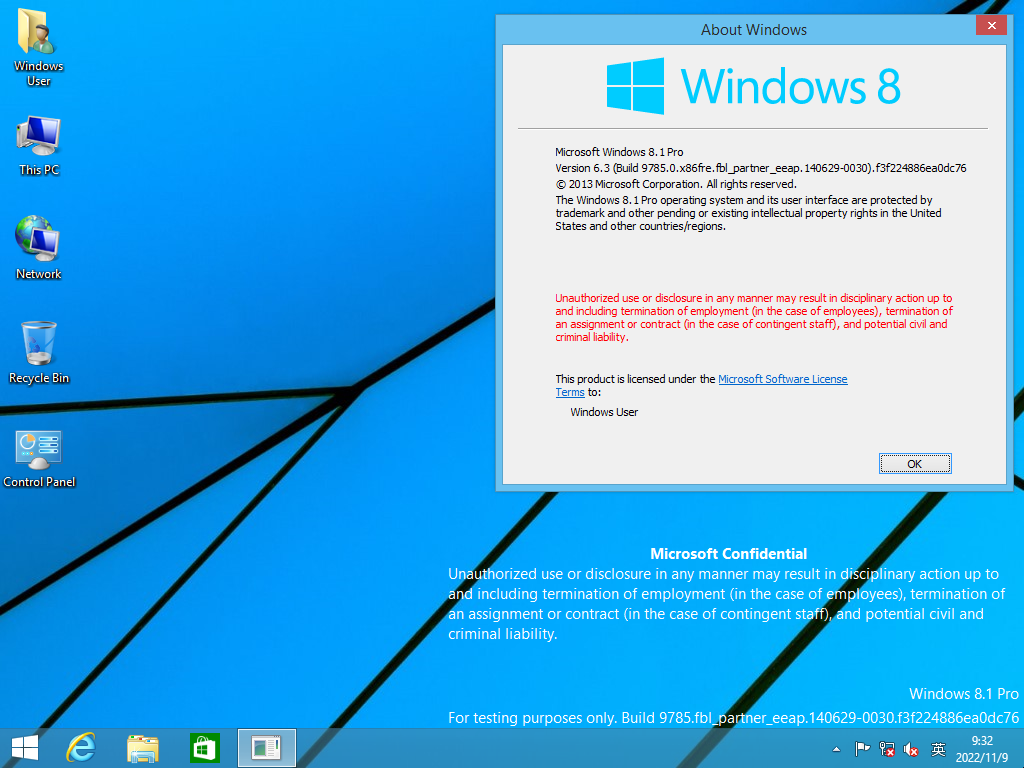1024x768 pixels.
Task: Select the Network desktop icon
Action: pyautogui.click(x=39, y=248)
